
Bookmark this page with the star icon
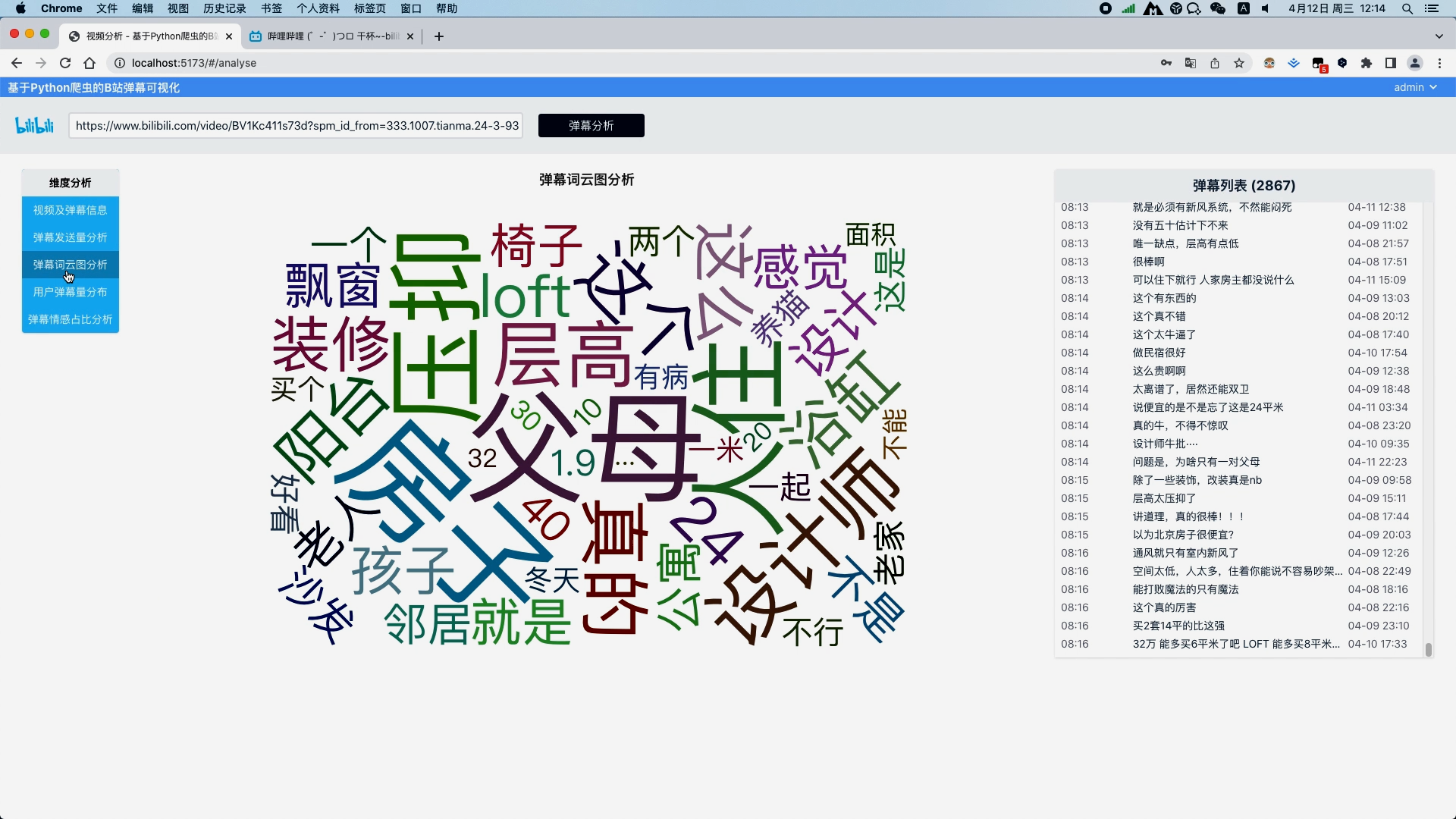[x=1239, y=63]
